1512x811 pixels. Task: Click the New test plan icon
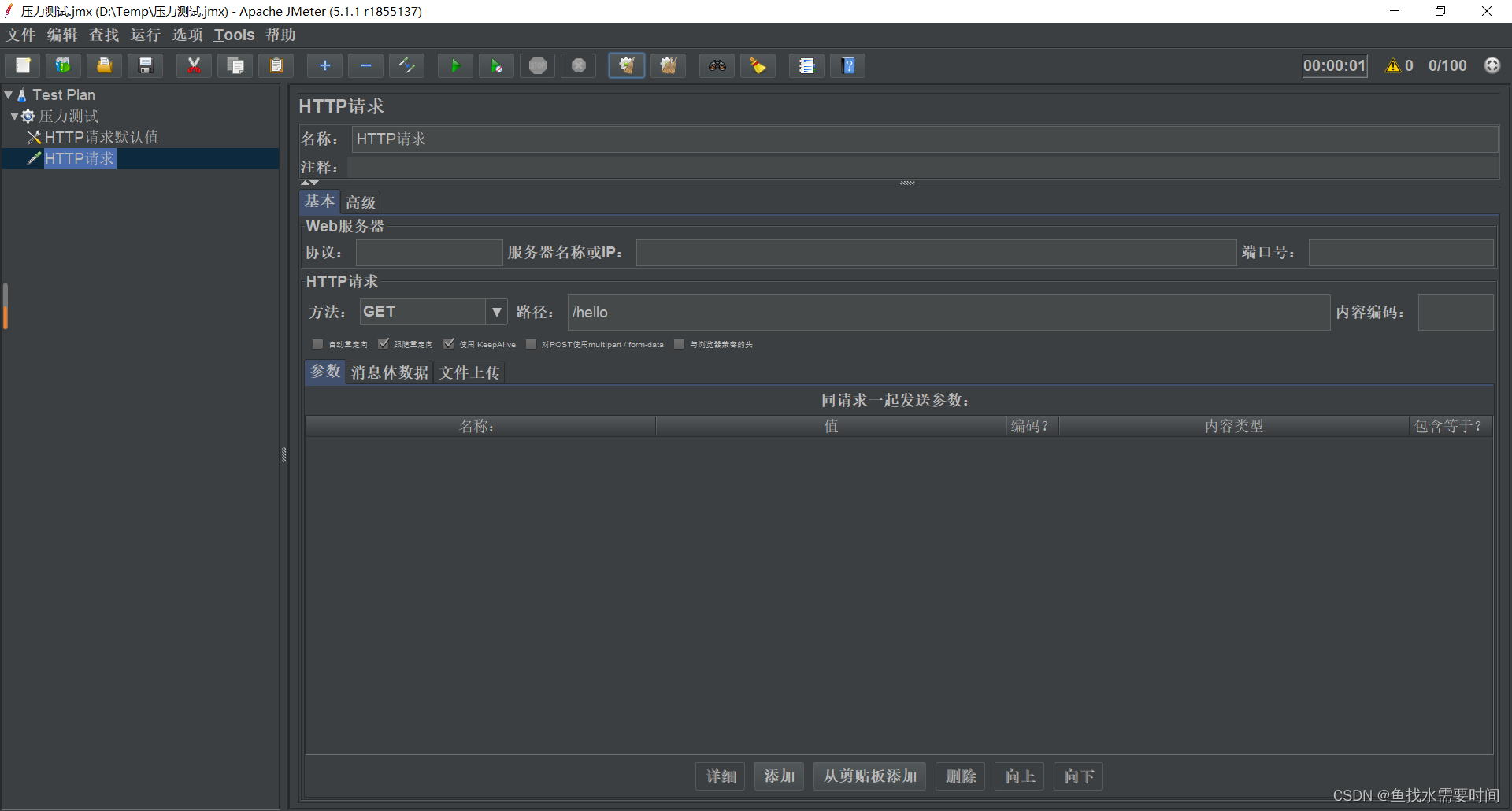23,66
